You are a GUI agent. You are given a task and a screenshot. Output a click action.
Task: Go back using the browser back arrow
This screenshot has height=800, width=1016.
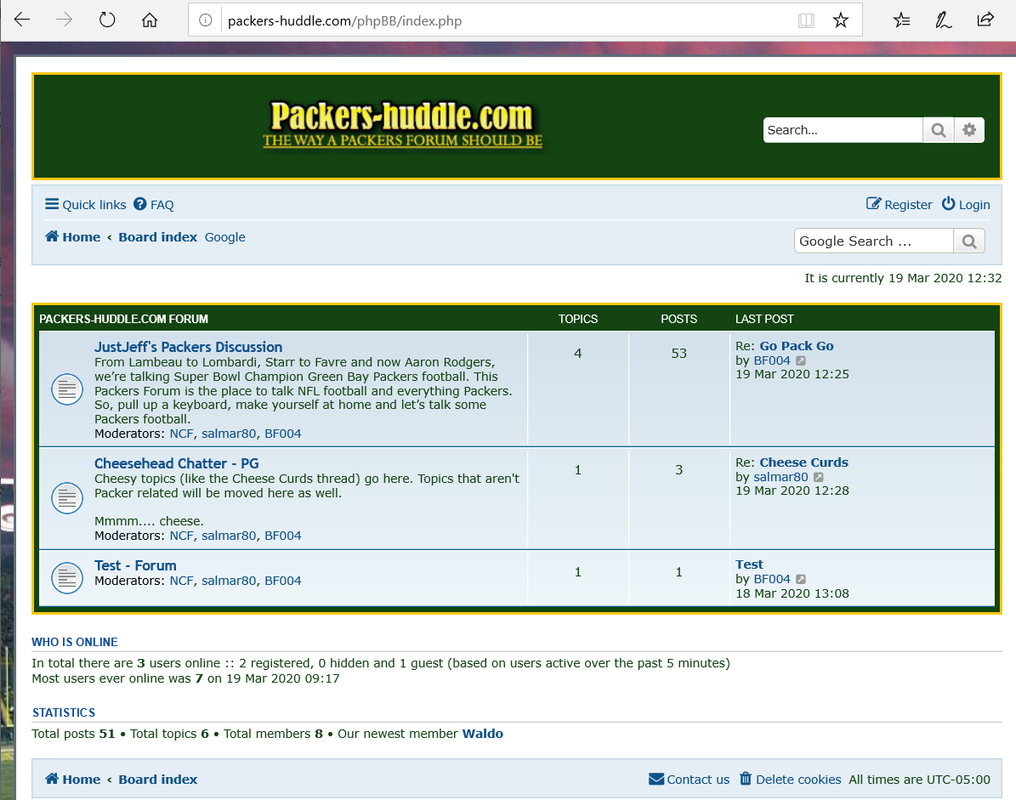pos(22,20)
